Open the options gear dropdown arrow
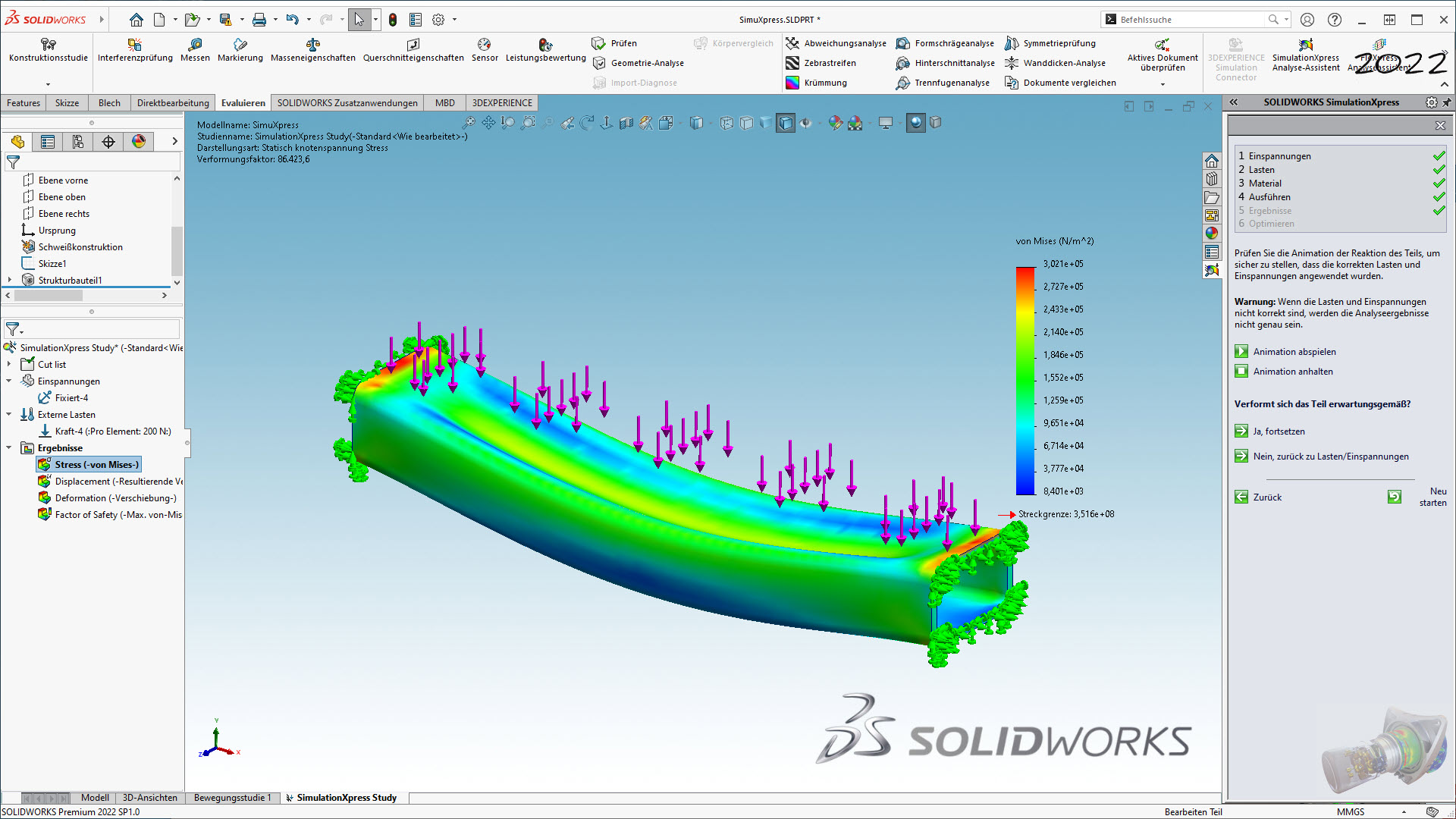1456x819 pixels. (455, 20)
